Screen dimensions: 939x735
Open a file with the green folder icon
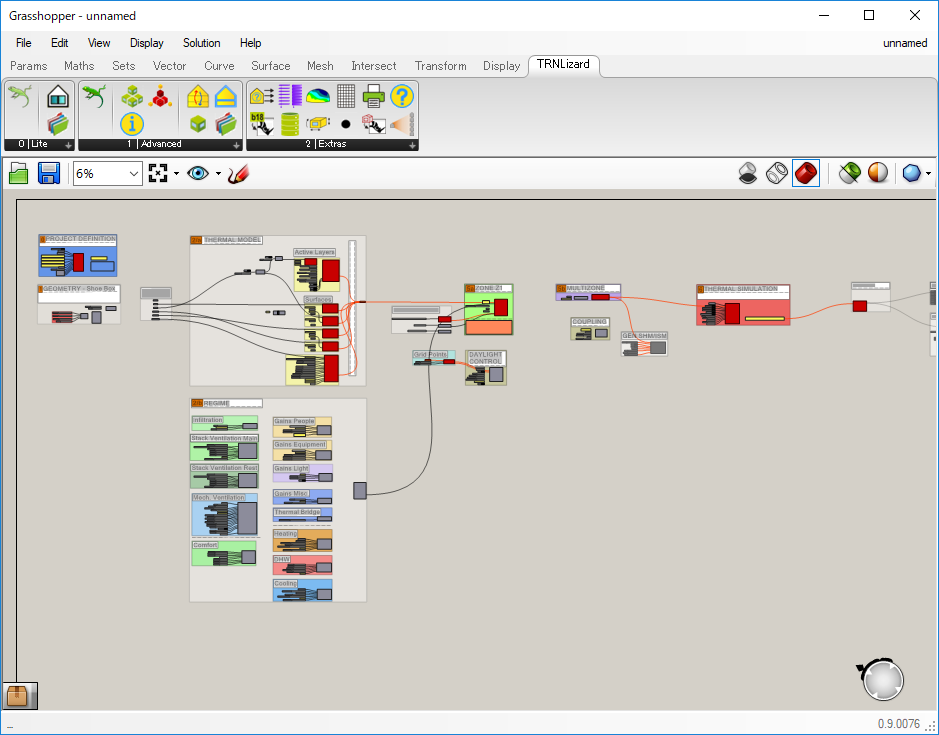(x=19, y=174)
